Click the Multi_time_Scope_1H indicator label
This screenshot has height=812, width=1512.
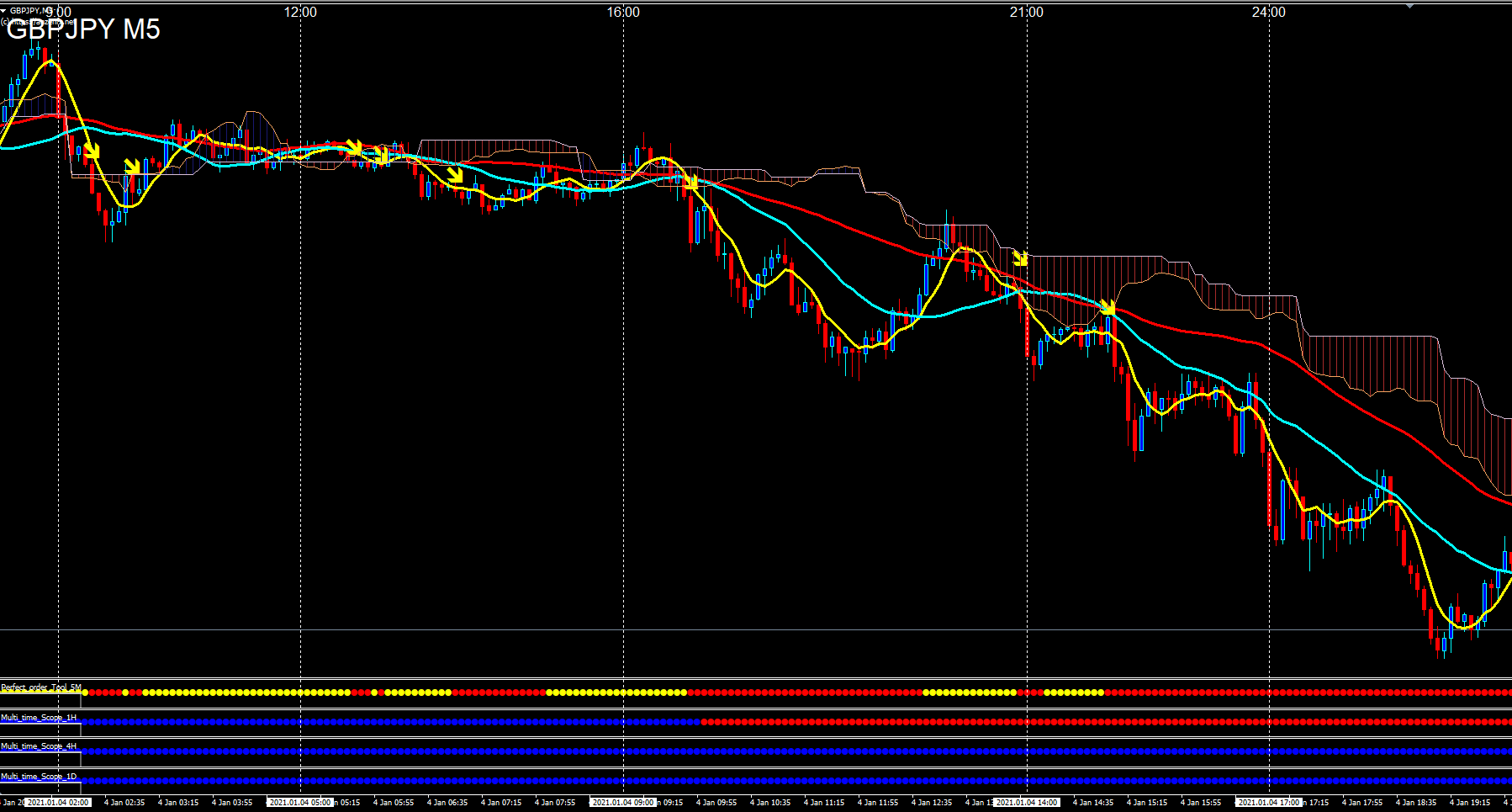[39, 718]
